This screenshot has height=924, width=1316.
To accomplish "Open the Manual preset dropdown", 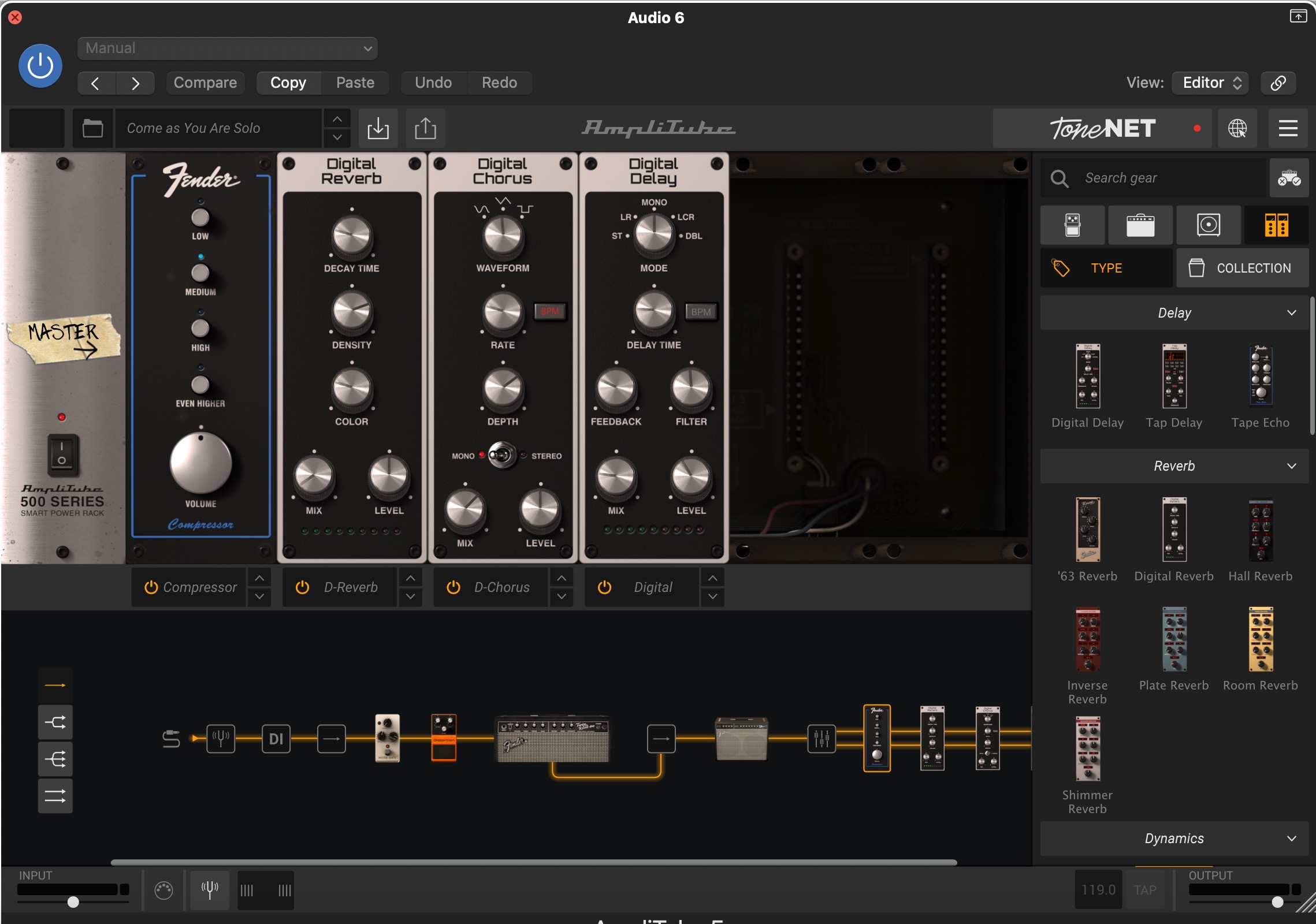I will point(228,49).
